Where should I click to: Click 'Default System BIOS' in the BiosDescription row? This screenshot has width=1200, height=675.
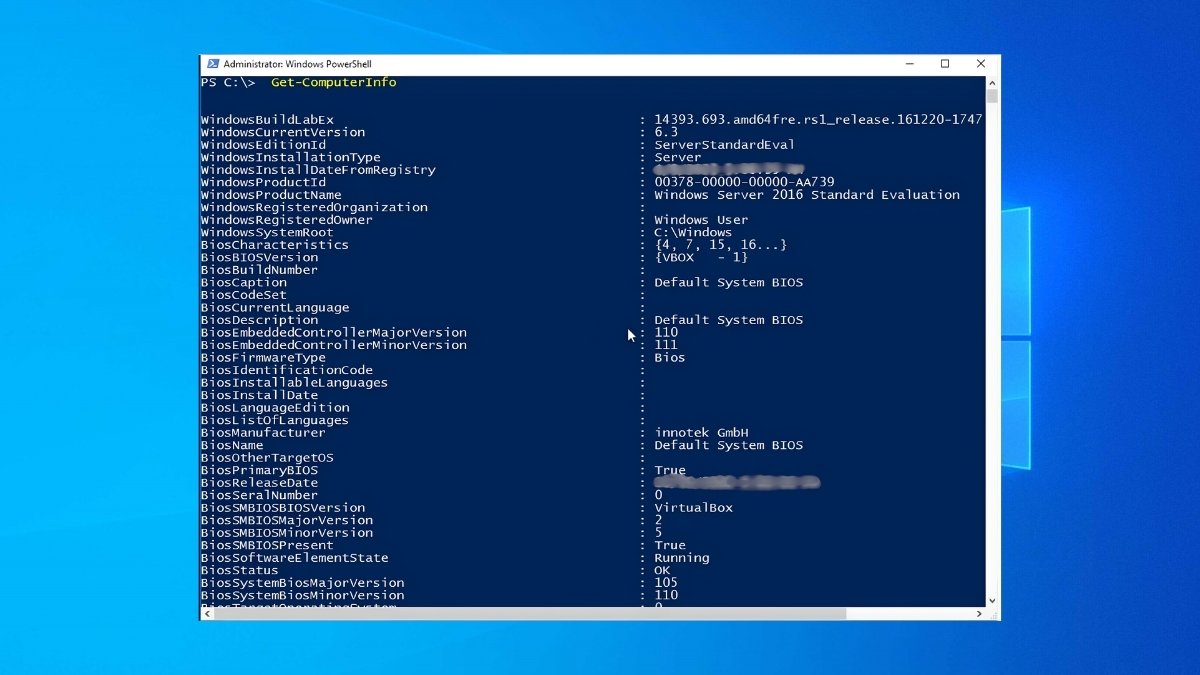(729, 320)
